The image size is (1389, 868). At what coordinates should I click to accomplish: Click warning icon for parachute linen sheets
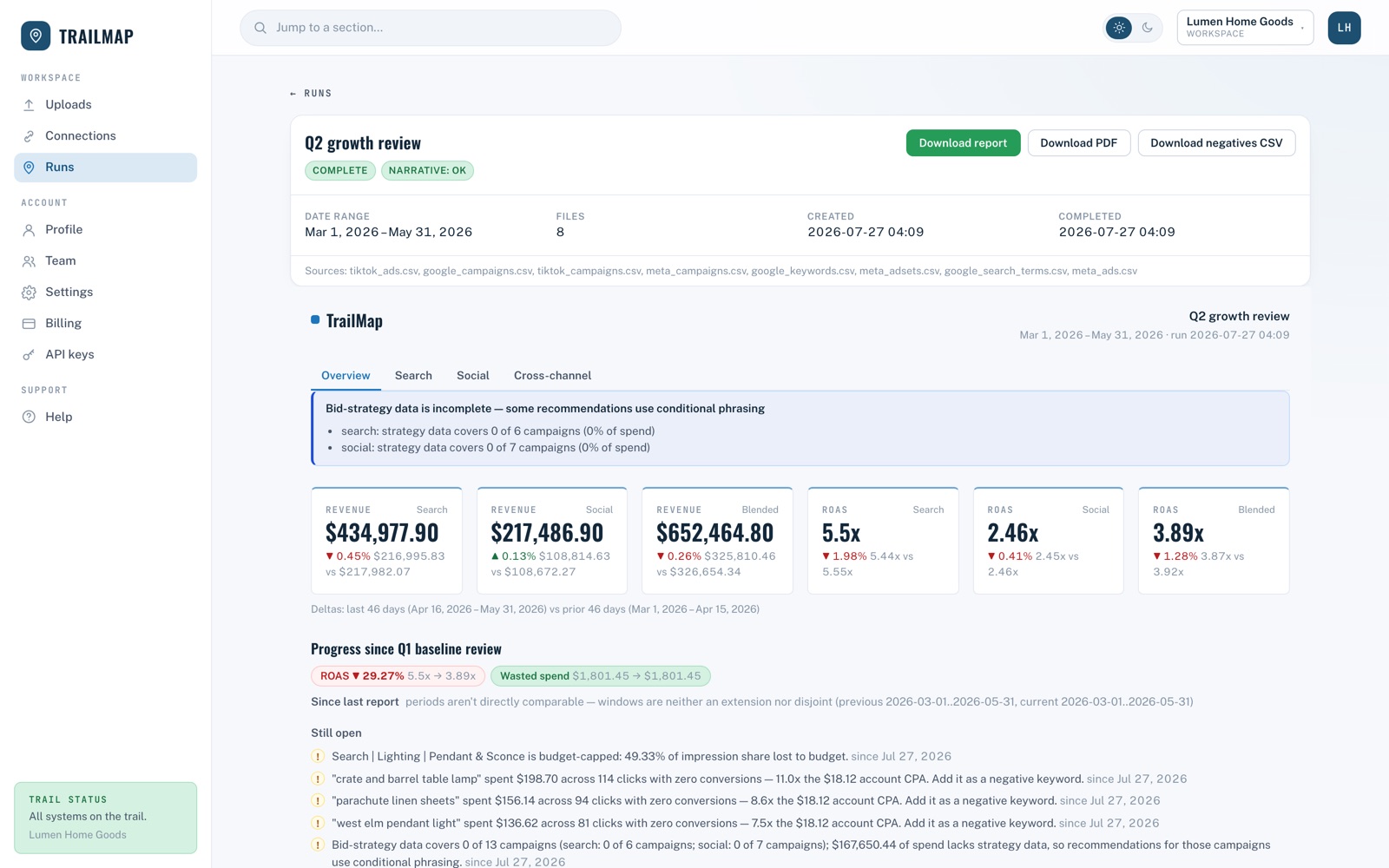point(318,801)
